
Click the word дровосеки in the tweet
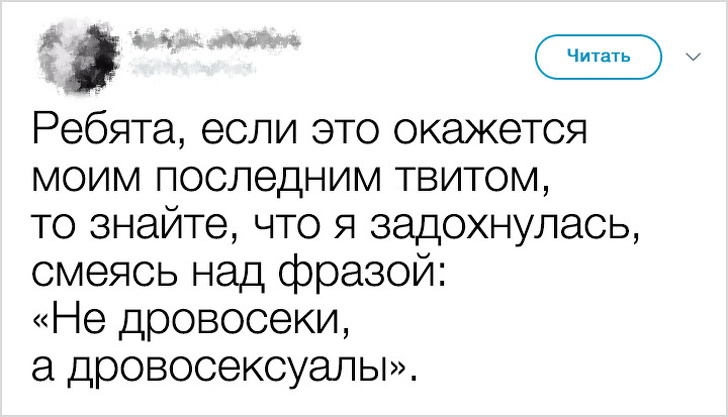[236, 322]
